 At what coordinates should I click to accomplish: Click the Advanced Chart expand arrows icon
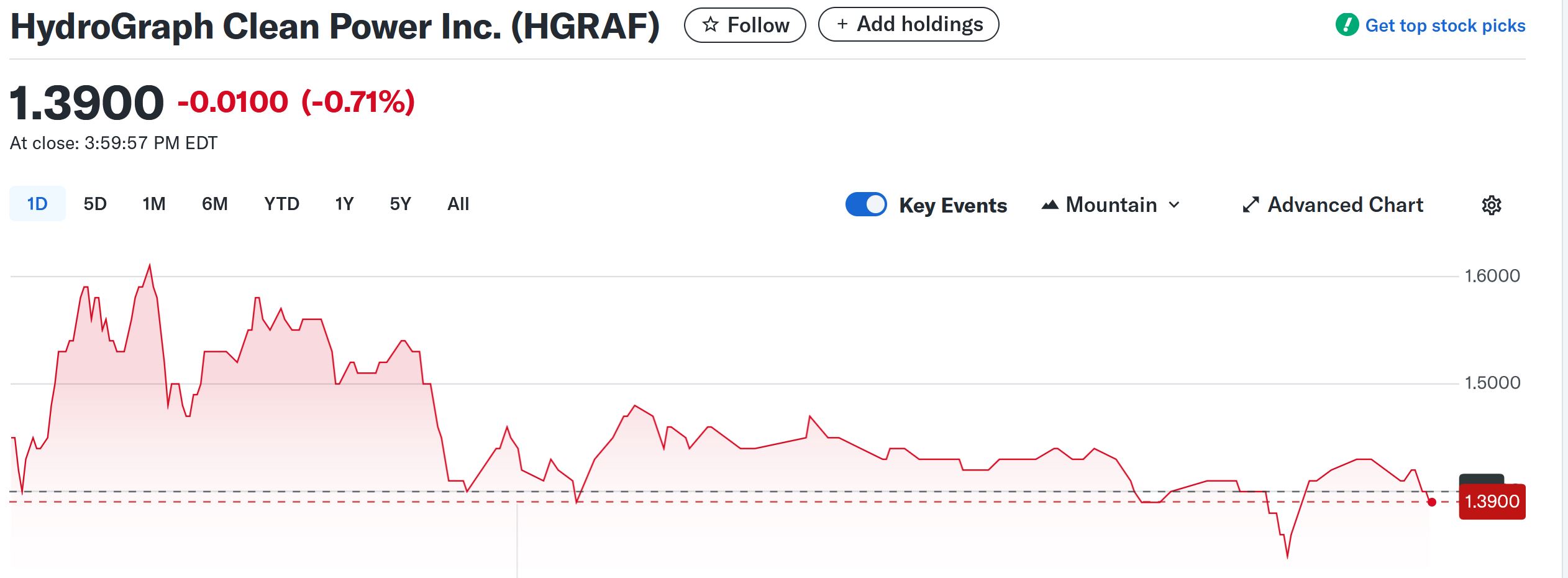tap(1251, 204)
